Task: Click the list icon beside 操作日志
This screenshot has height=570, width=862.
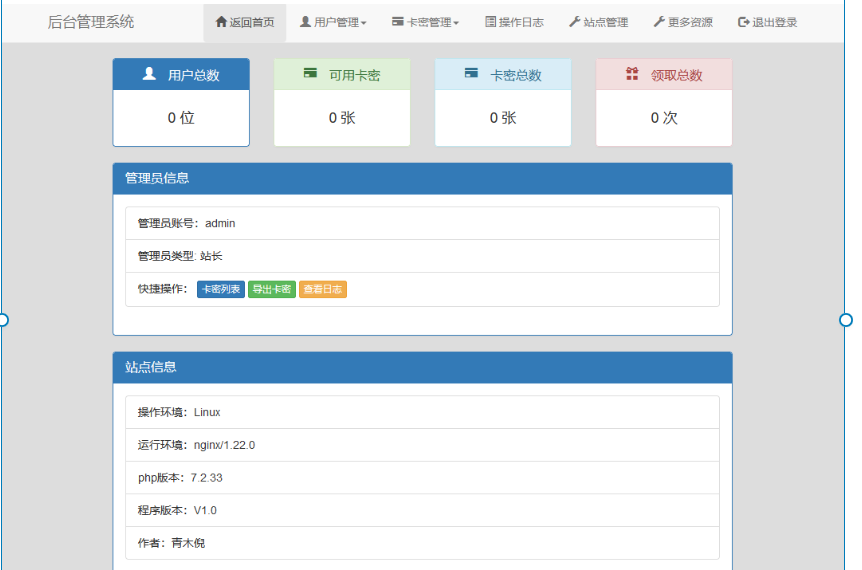Action: (x=490, y=22)
